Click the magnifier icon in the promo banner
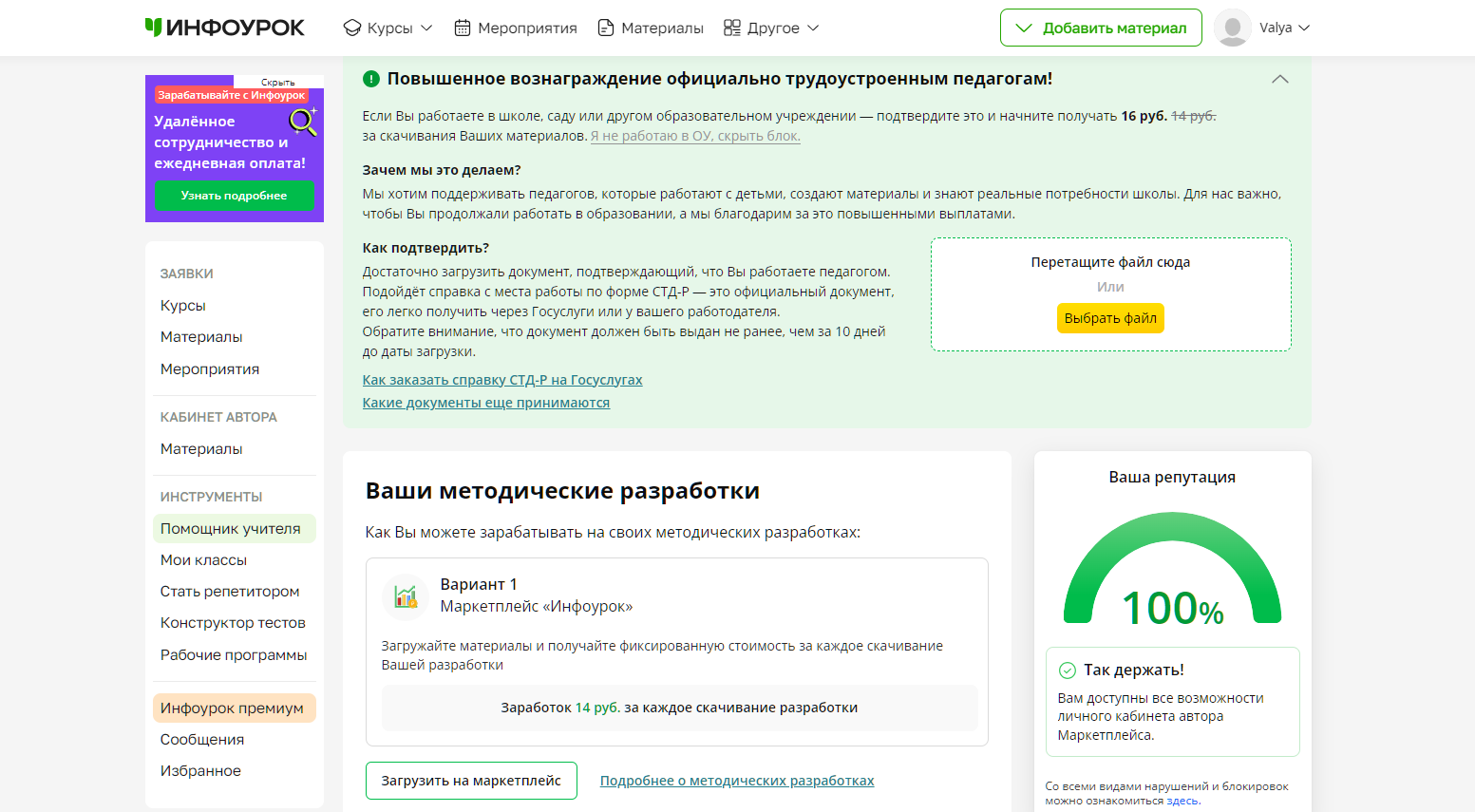The width and height of the screenshot is (1475, 812). 303,122
